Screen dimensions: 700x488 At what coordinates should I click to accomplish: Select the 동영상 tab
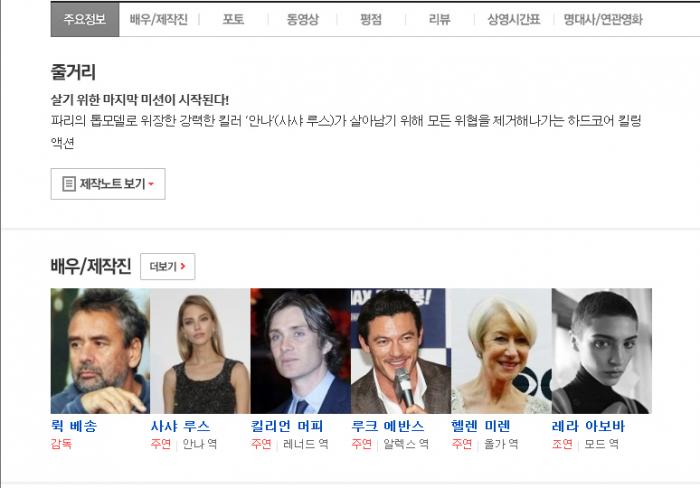tap(302, 19)
